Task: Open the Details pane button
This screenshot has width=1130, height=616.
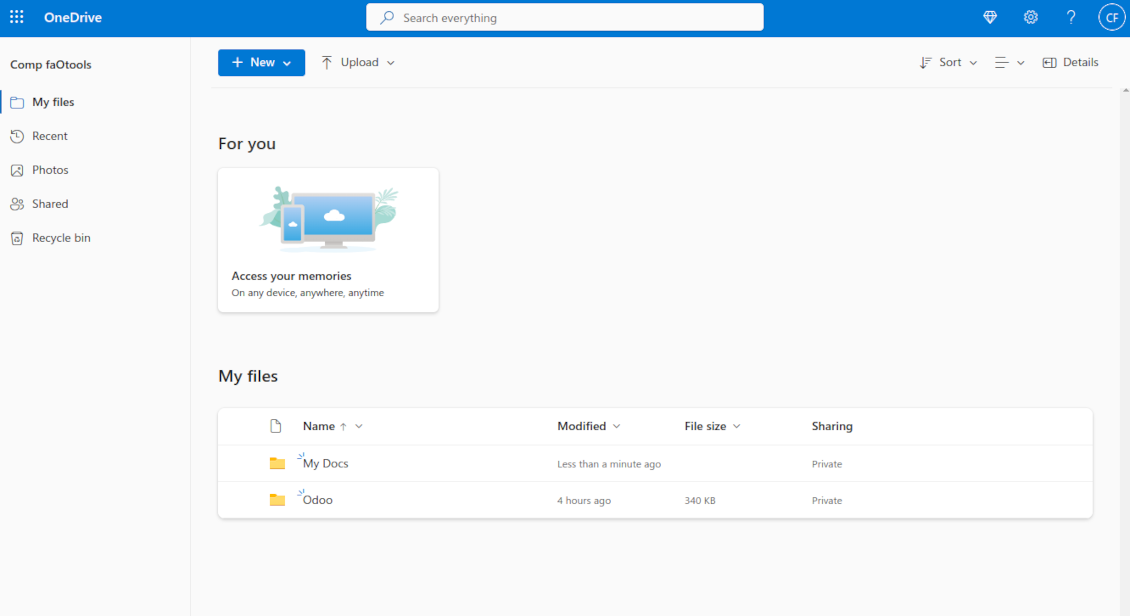Action: (x=1070, y=63)
